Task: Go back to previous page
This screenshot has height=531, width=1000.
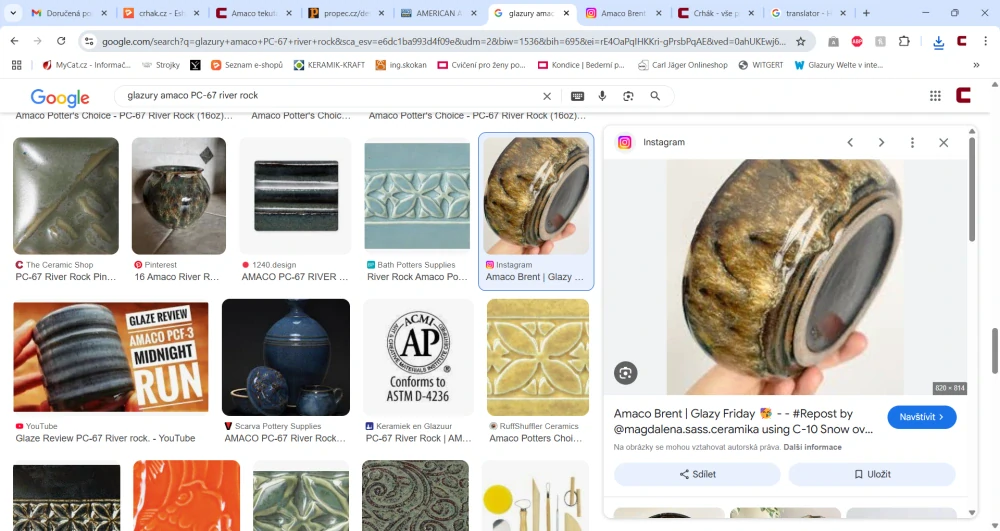Action: point(15,41)
